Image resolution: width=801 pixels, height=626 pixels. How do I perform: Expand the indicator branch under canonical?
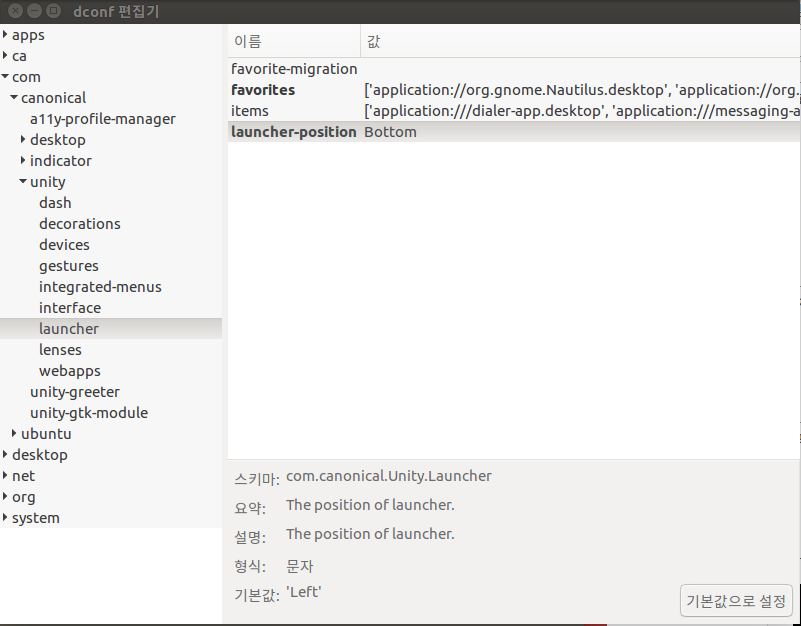click(x=22, y=160)
